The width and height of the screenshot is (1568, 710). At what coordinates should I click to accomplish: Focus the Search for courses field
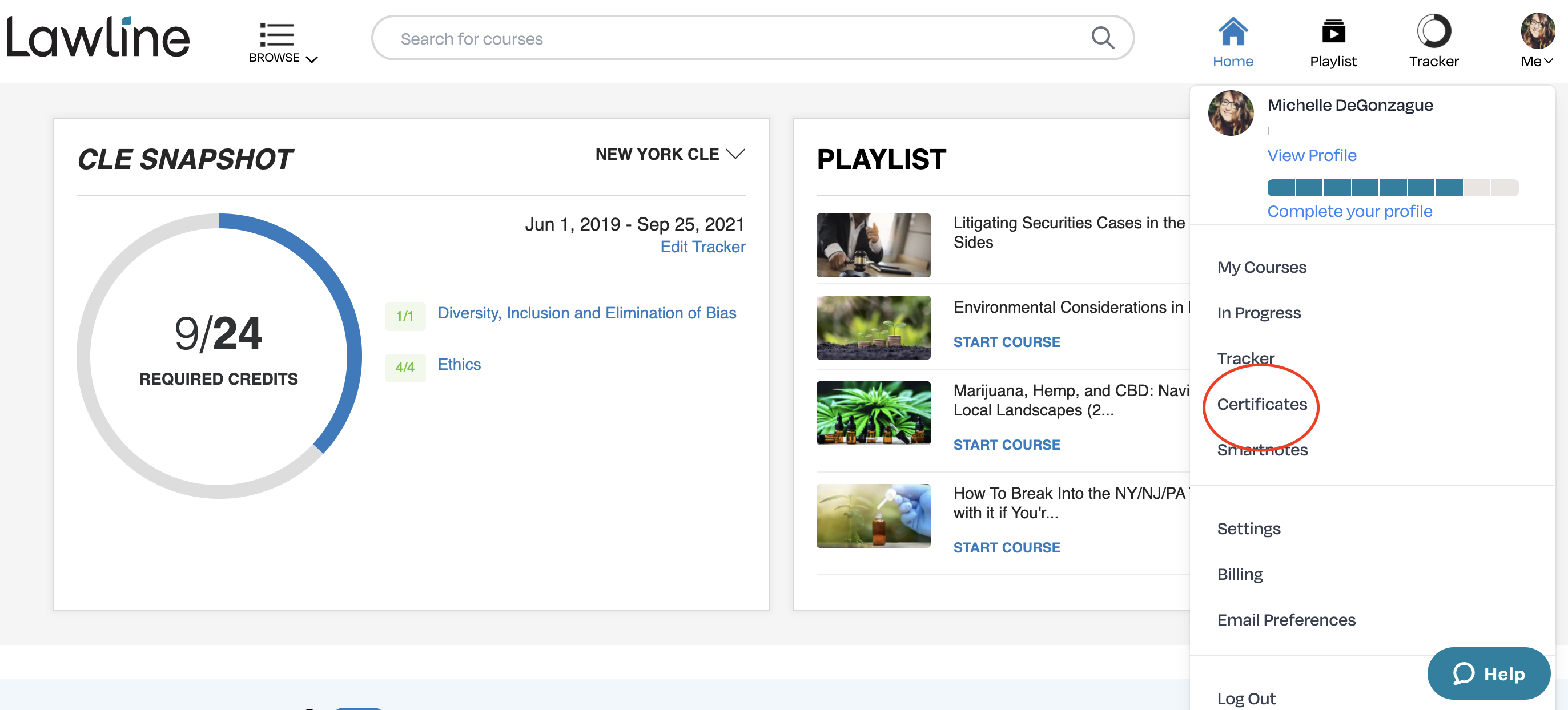click(x=753, y=38)
